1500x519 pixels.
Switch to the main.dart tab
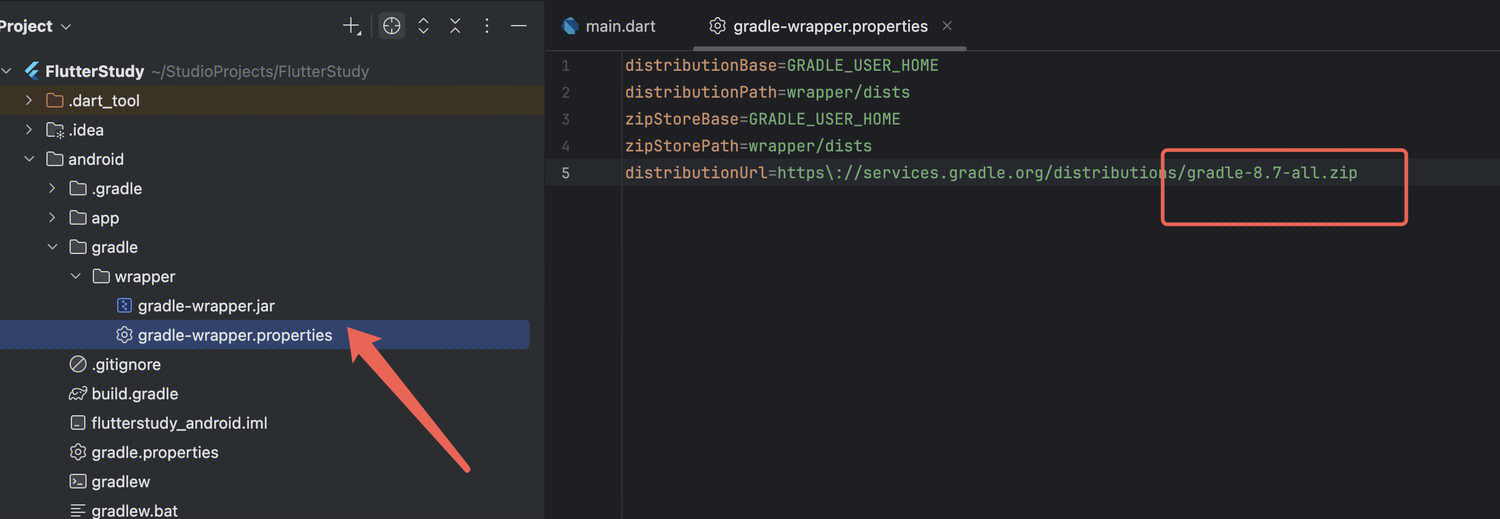pos(619,27)
